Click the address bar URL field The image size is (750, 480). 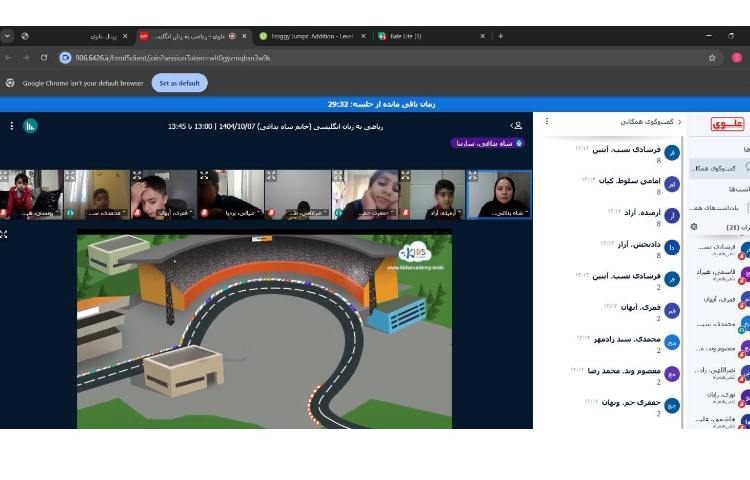tap(383, 58)
